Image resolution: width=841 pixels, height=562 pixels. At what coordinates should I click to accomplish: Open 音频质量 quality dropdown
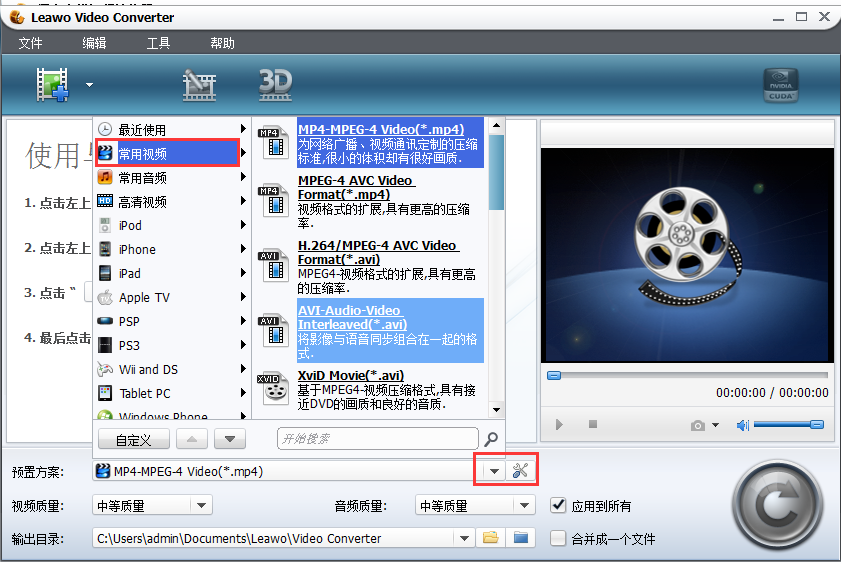pyautogui.click(x=524, y=506)
